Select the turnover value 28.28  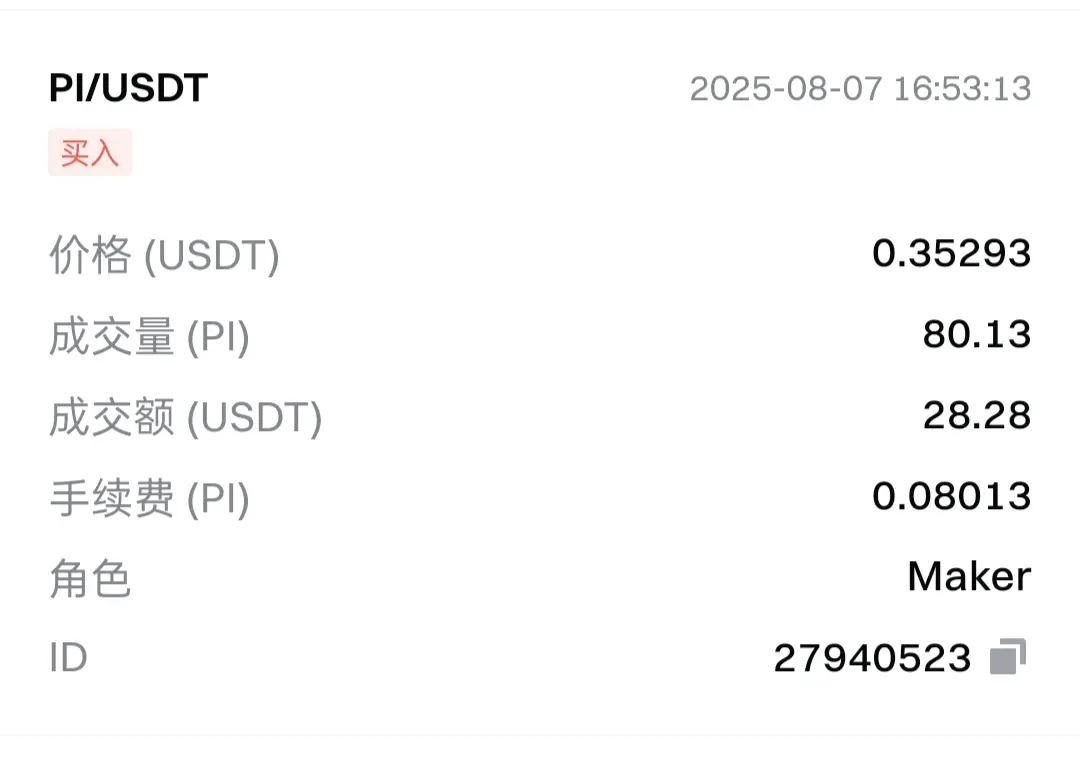click(977, 415)
